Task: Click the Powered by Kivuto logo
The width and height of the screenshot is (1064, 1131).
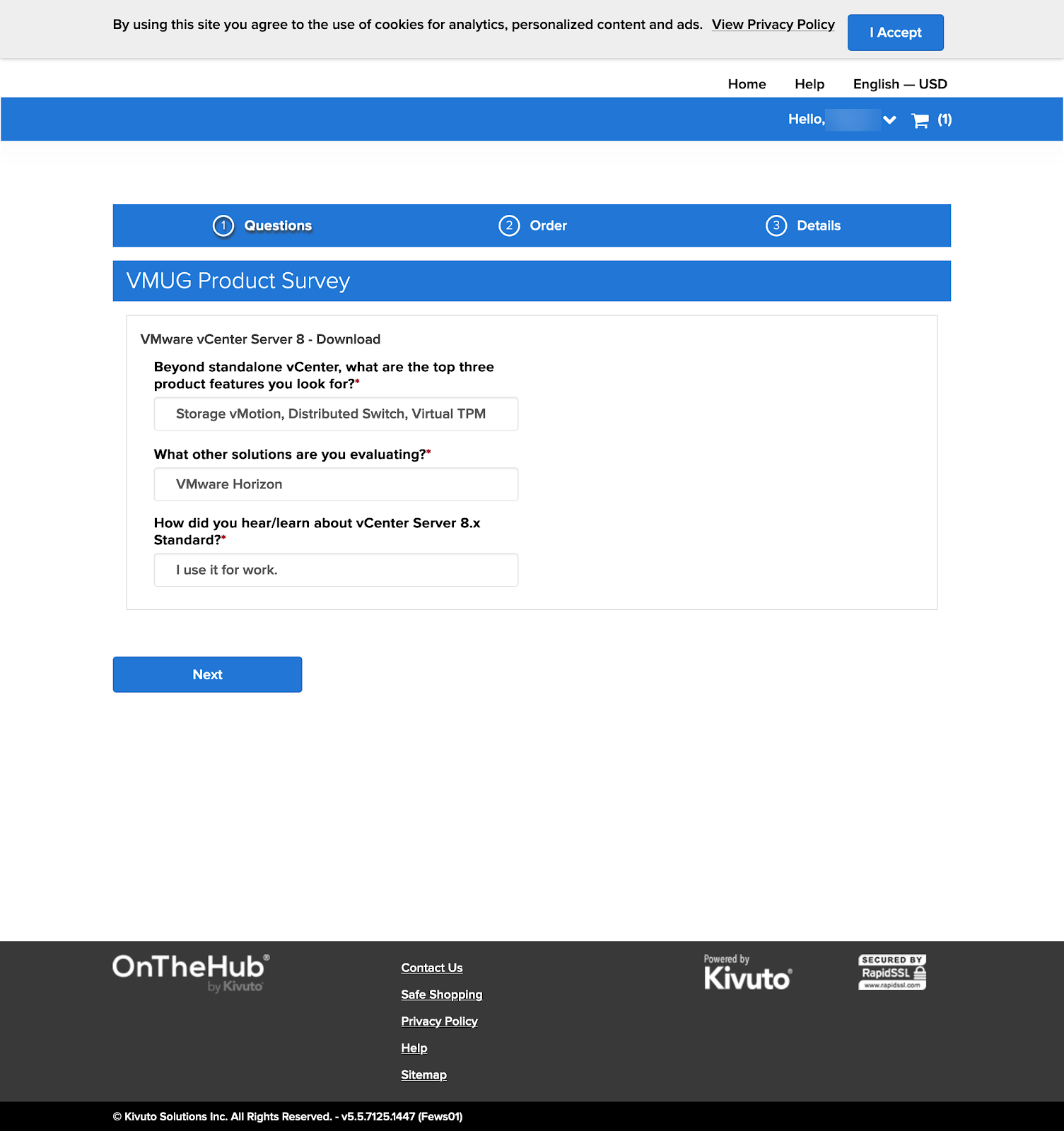Action: coord(747,973)
